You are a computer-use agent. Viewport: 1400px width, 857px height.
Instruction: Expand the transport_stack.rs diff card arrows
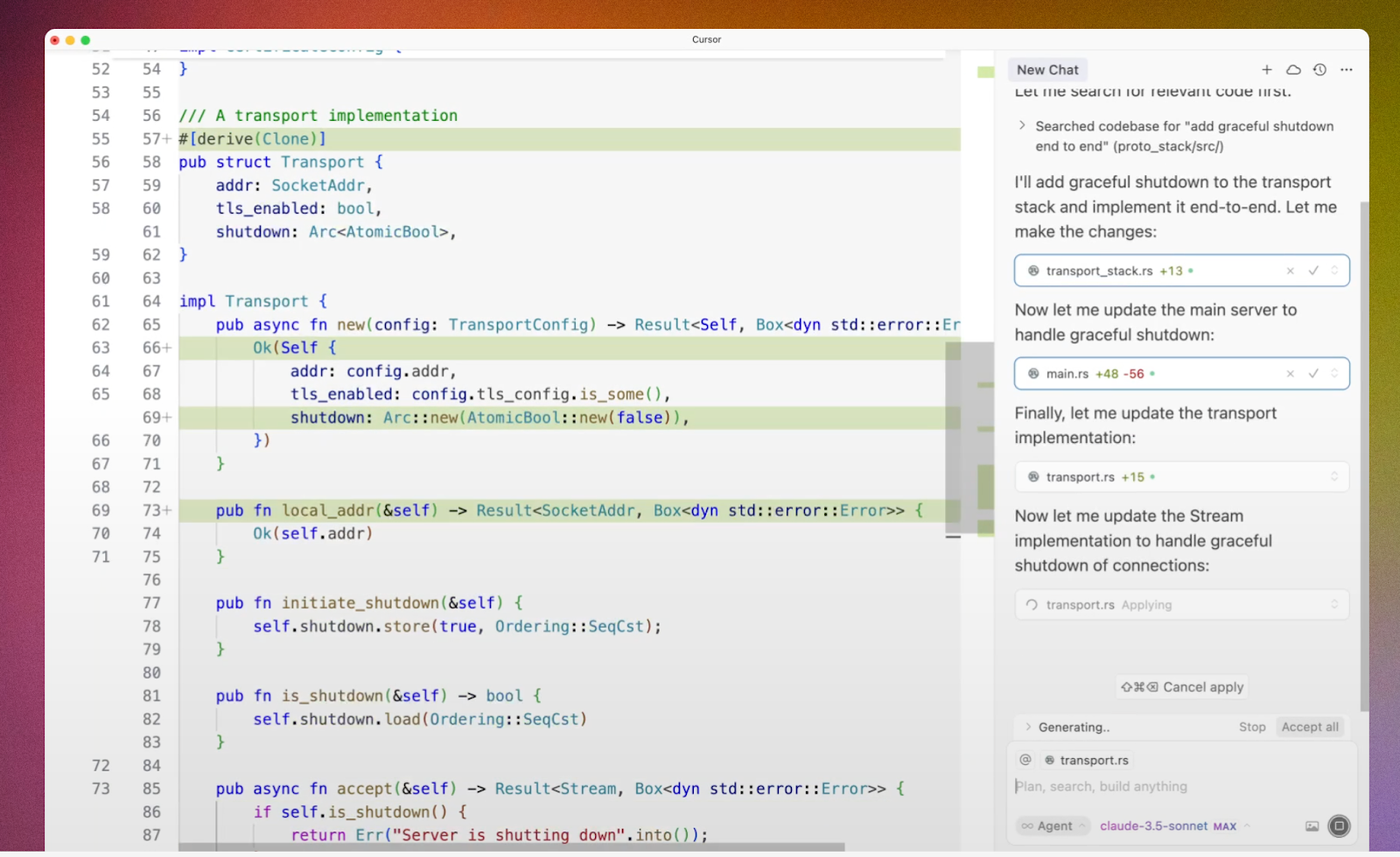[x=1334, y=271]
